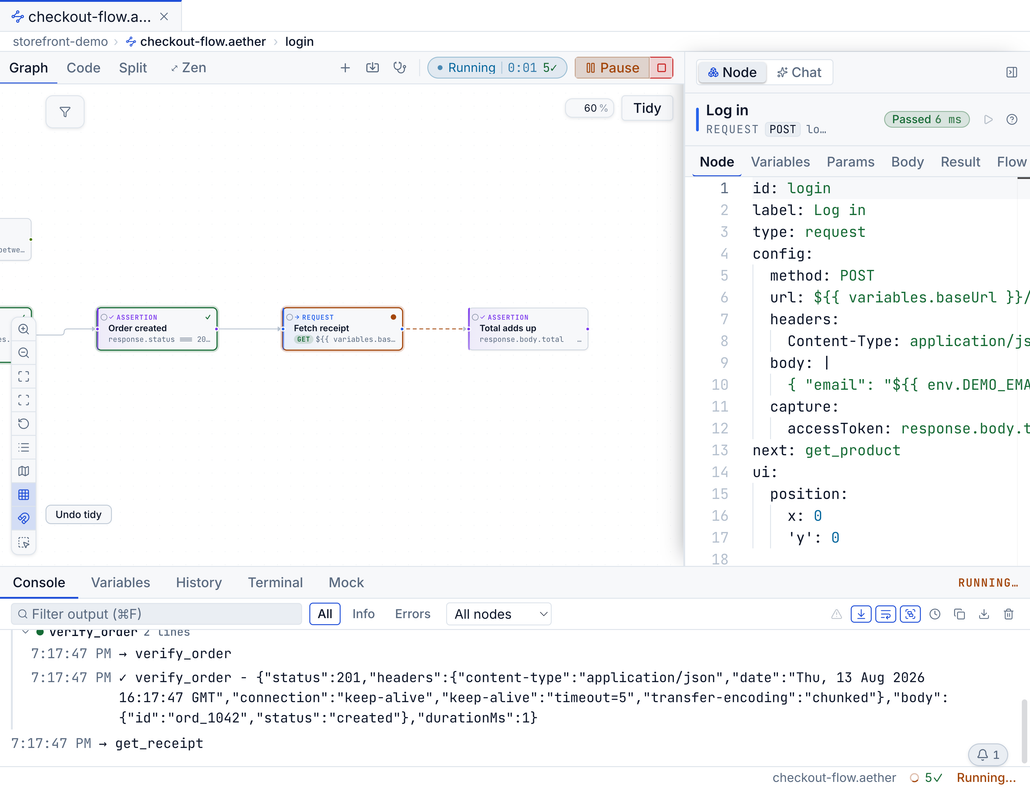Click storefront-demo in the breadcrumb

pyautogui.click(x=60, y=41)
